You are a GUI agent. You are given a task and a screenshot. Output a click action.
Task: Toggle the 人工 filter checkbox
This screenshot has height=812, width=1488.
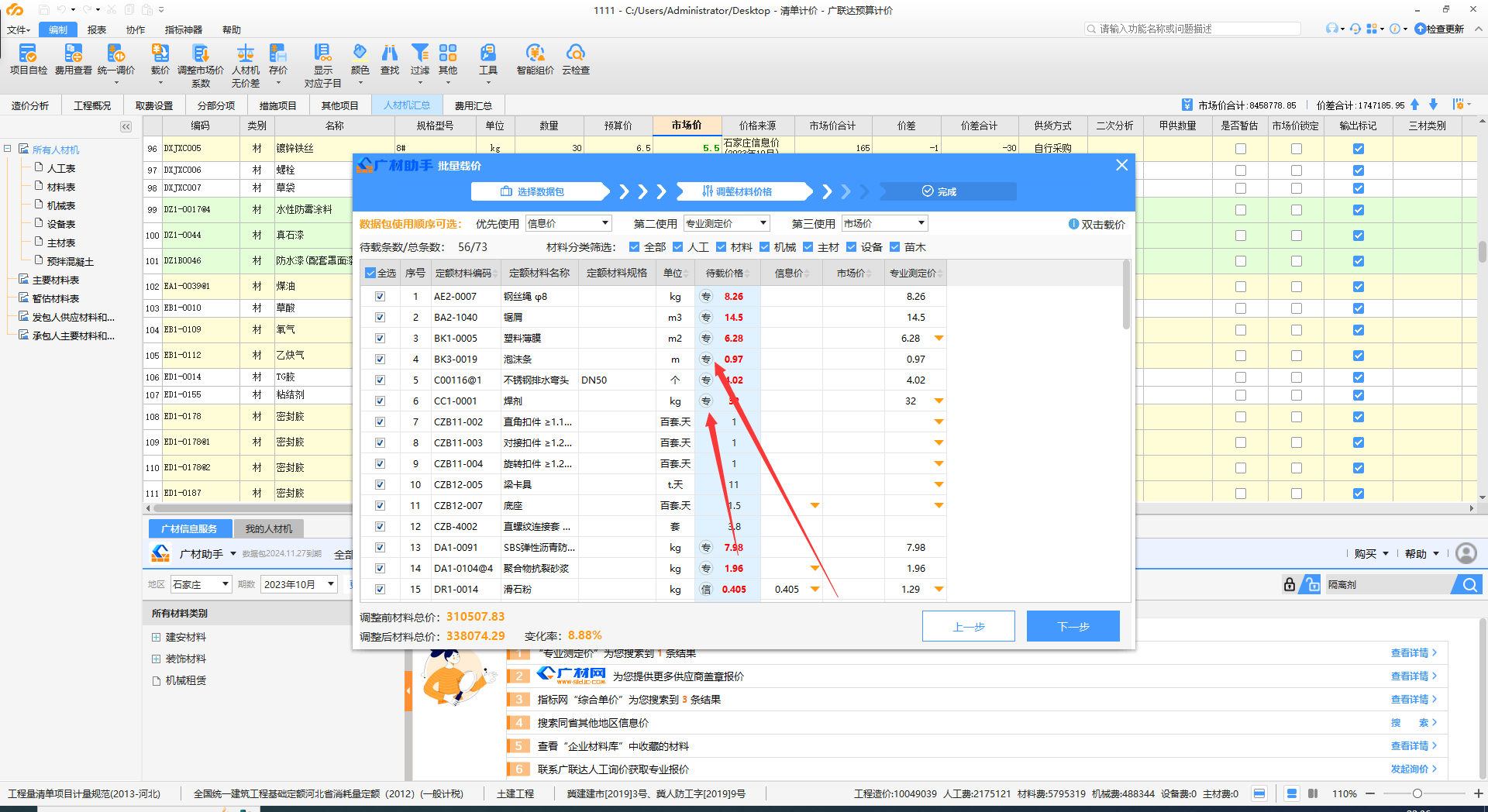tap(678, 247)
